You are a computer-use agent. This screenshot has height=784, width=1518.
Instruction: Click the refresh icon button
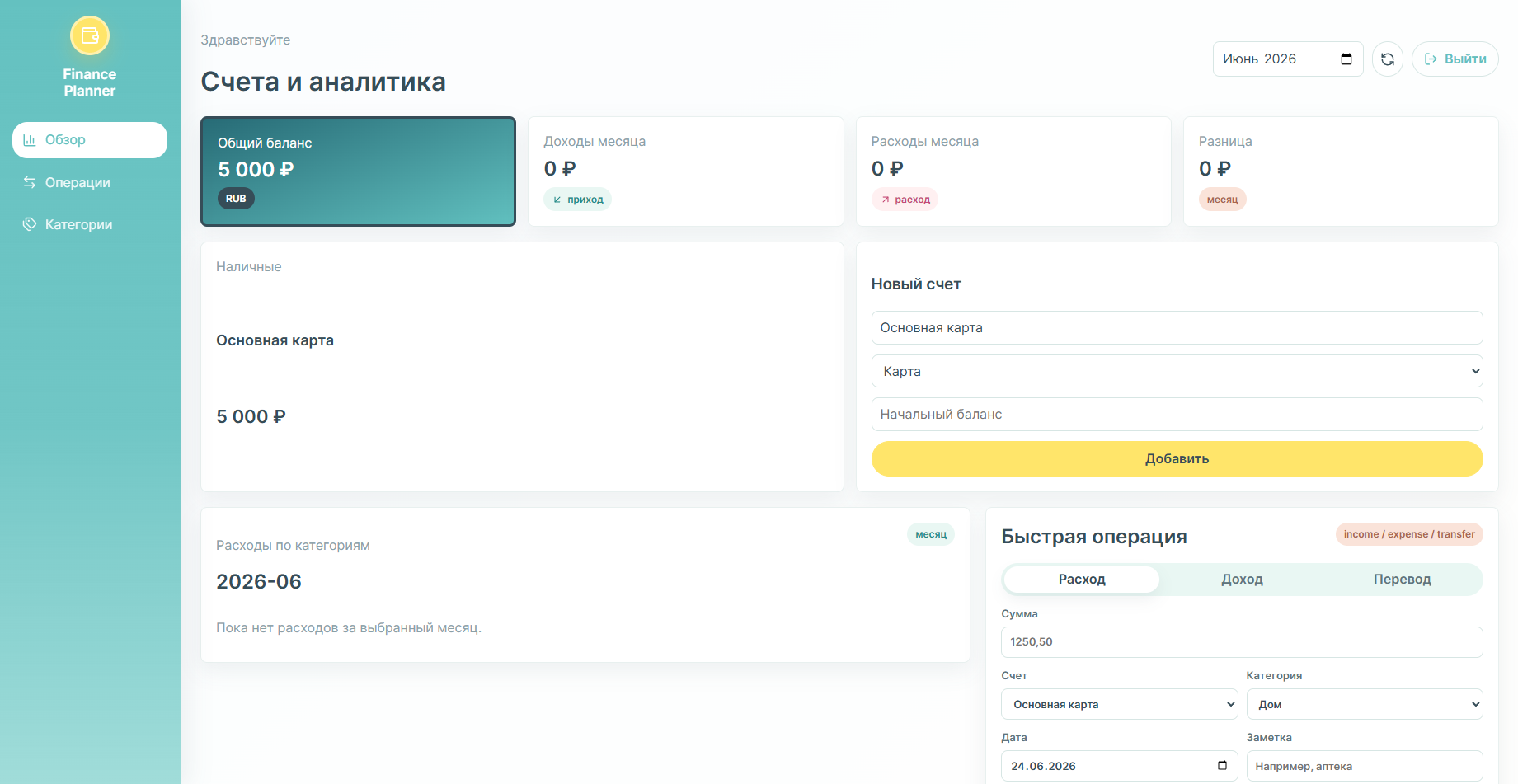(1388, 59)
